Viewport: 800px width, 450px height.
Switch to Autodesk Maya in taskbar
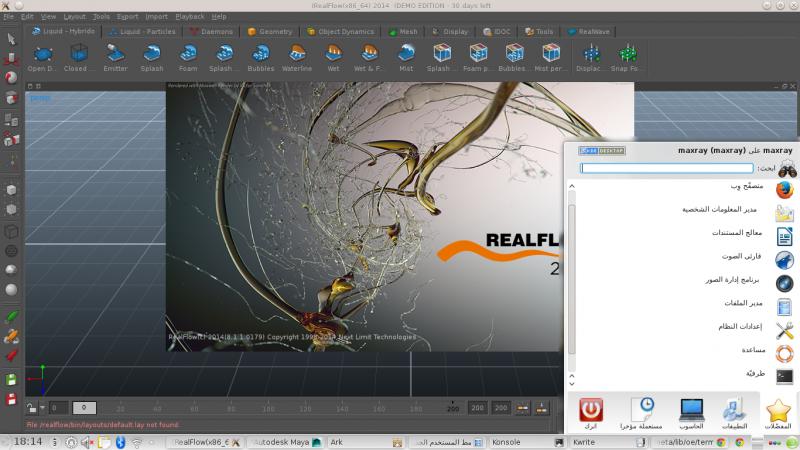[x=287, y=442]
